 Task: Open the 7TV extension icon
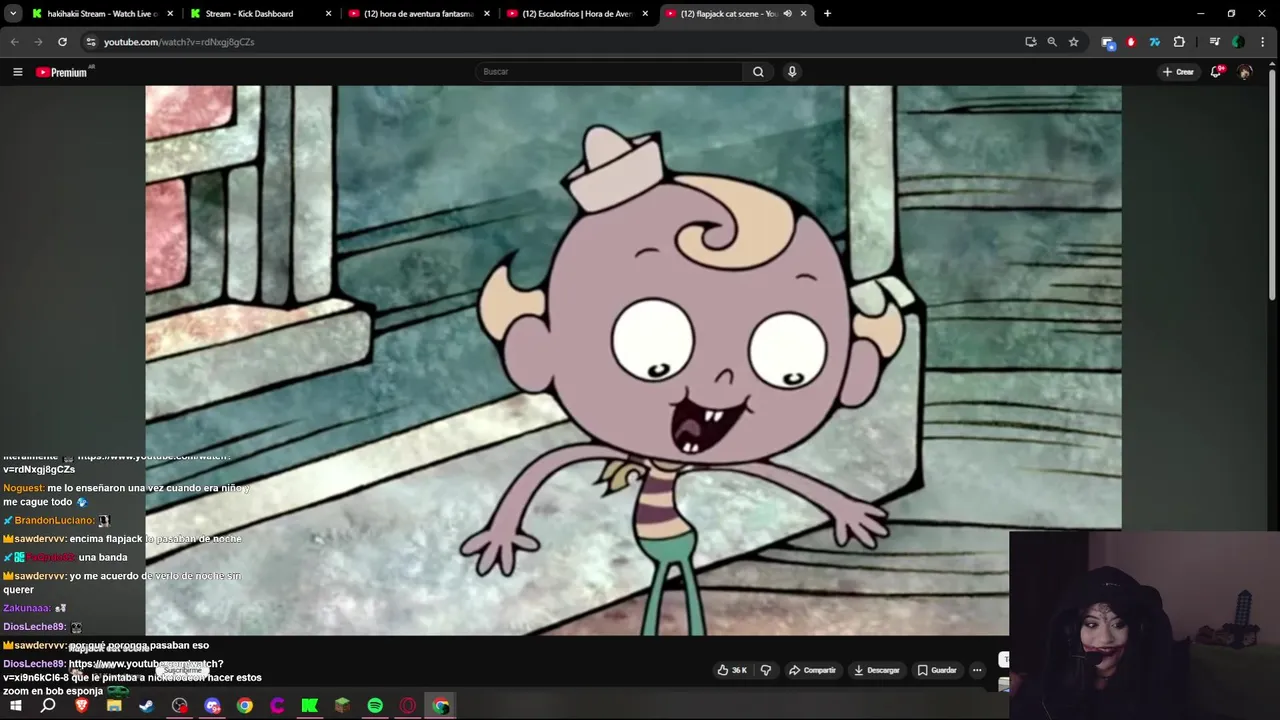pos(1154,42)
